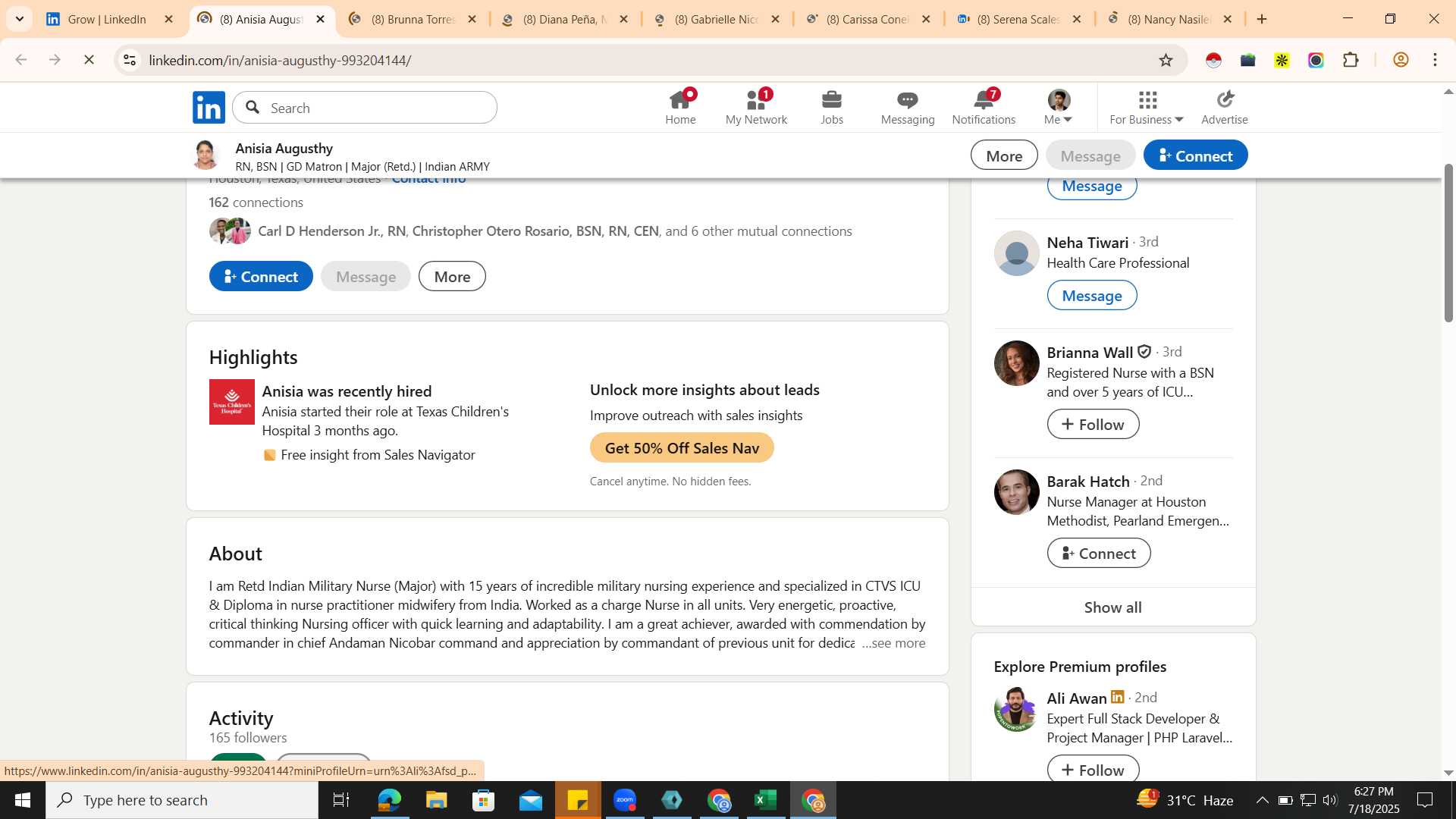Expand About text with see more
Screen dimensions: 1456x819
coord(893,643)
